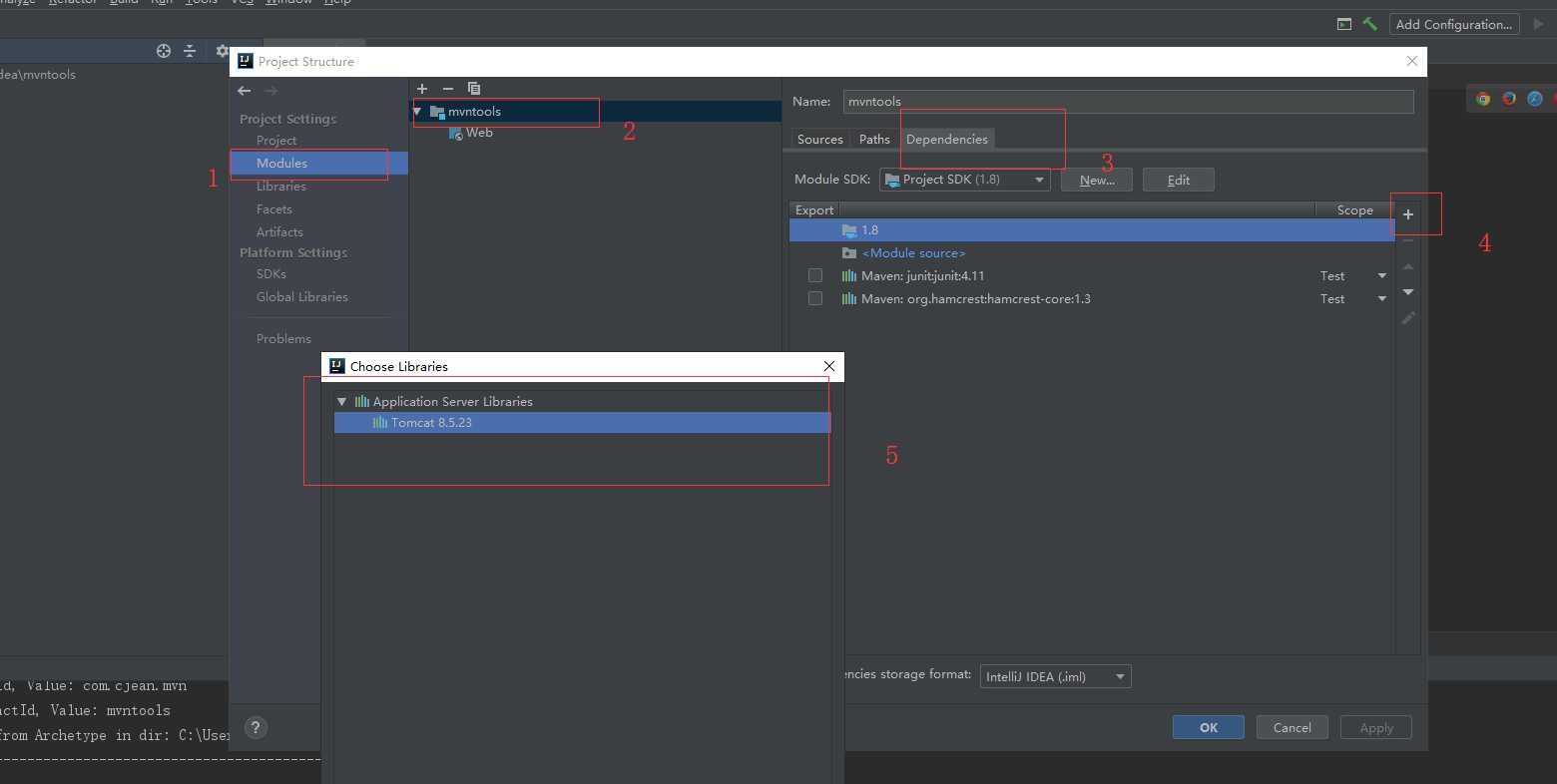The height and width of the screenshot is (784, 1557).
Task: Select the Tomcat 8.5.23 library
Action: click(582, 423)
